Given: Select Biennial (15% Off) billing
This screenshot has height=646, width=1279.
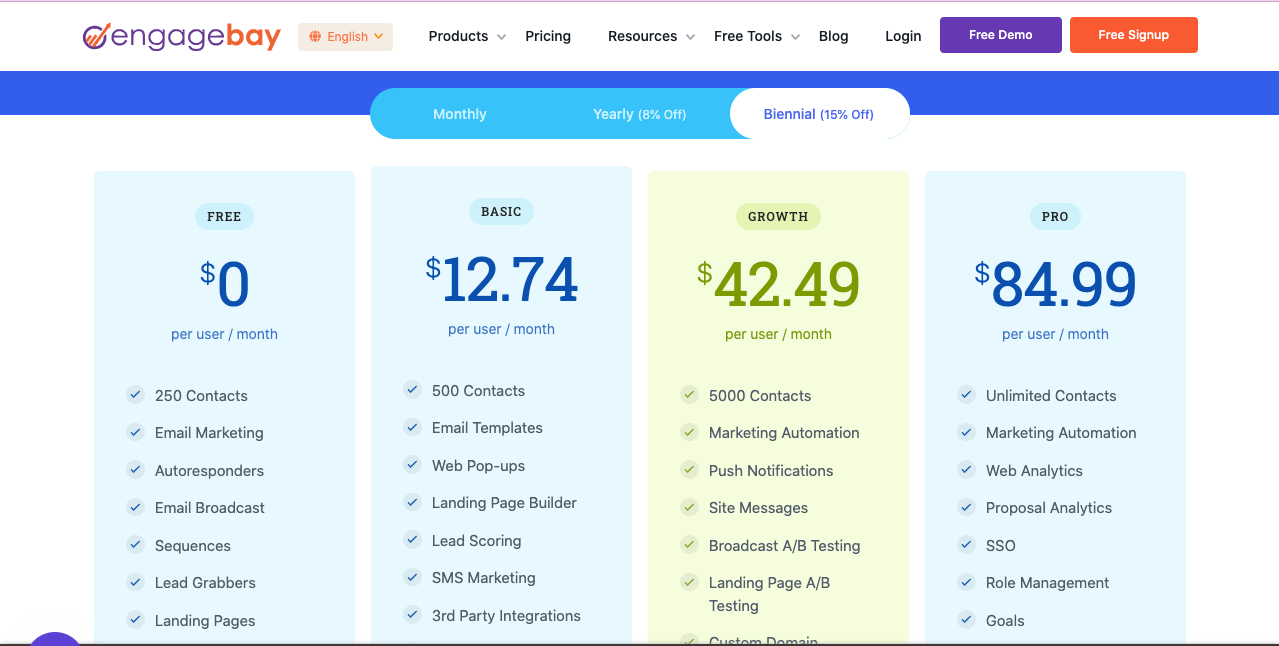Looking at the screenshot, I should 819,114.
